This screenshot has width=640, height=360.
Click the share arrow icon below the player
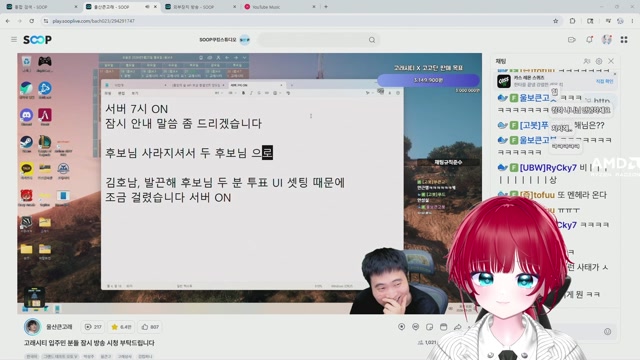(x=458, y=327)
